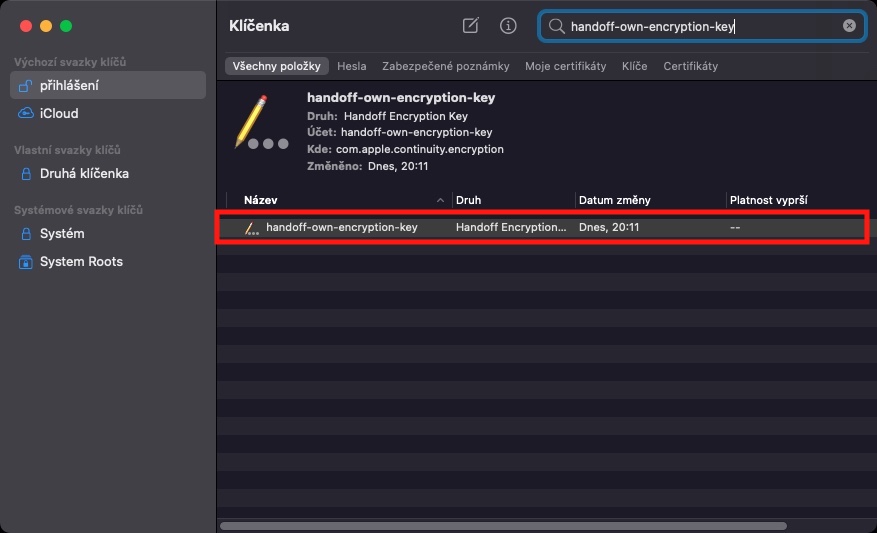Screen dimensions: 877x533
Task: Click the magnifying glass search icon
Action: click(558, 27)
